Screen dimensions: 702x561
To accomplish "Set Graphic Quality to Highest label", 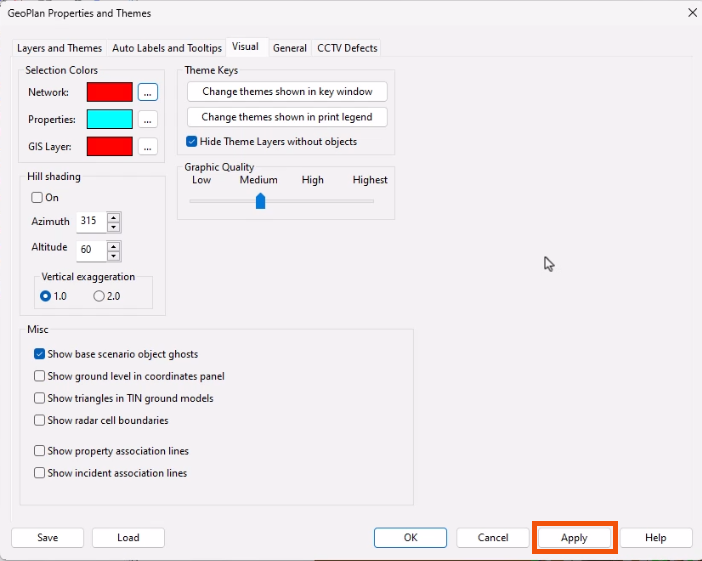I will tap(370, 180).
